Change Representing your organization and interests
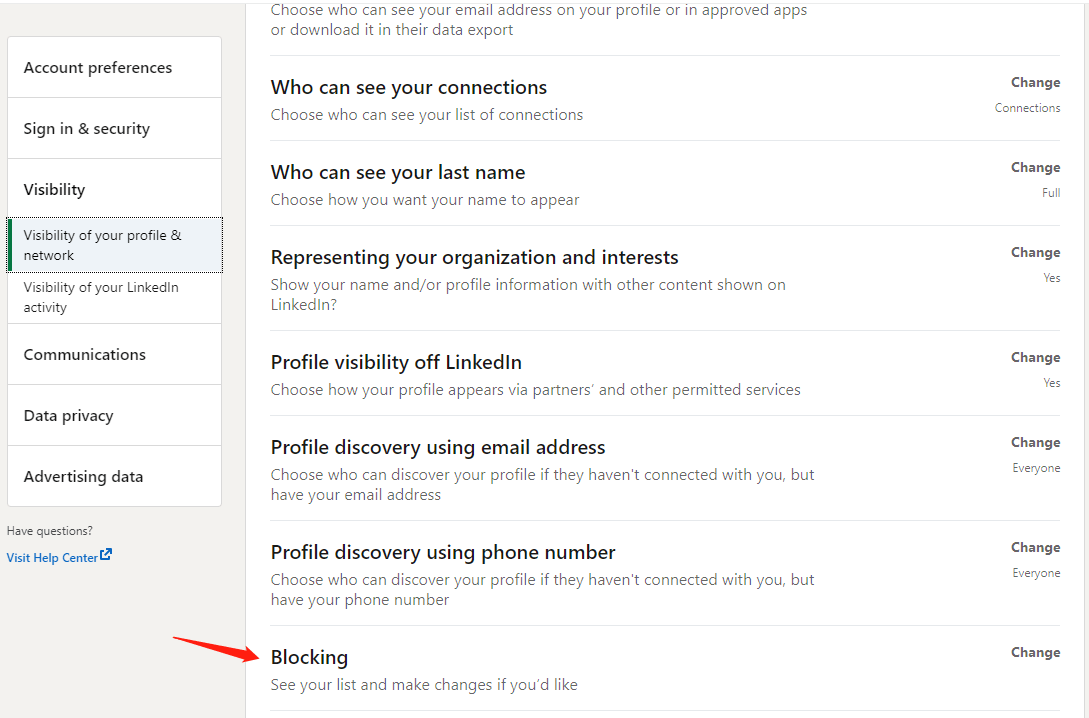 pyautogui.click(x=1035, y=252)
